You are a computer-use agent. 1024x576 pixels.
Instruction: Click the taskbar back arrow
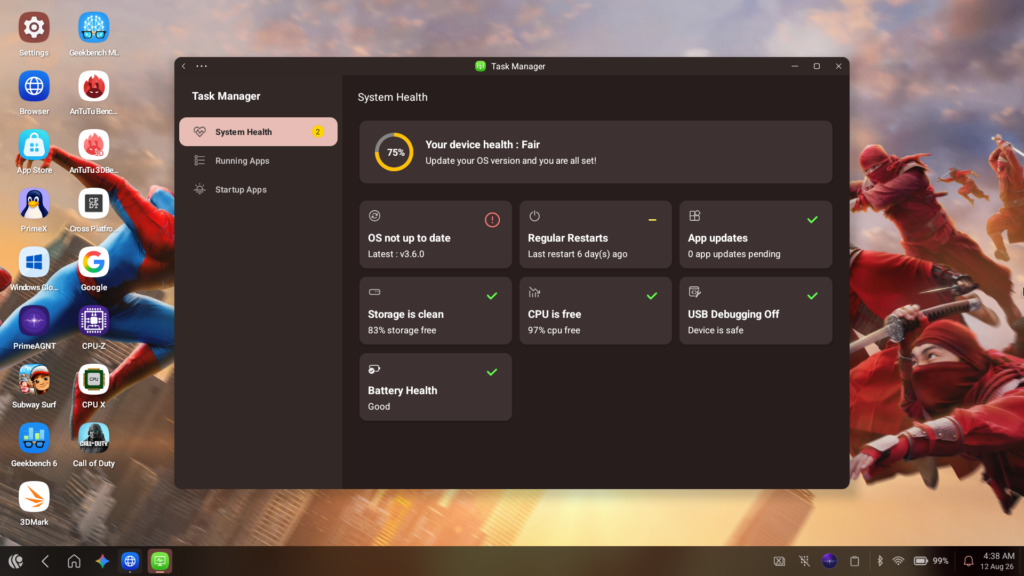coord(45,561)
